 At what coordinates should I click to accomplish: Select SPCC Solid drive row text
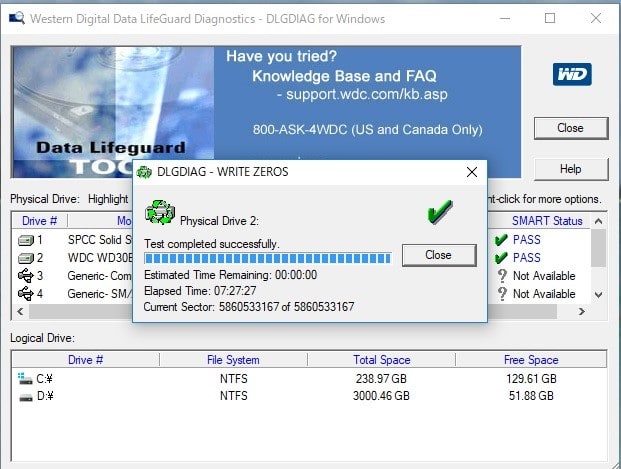pos(99,240)
